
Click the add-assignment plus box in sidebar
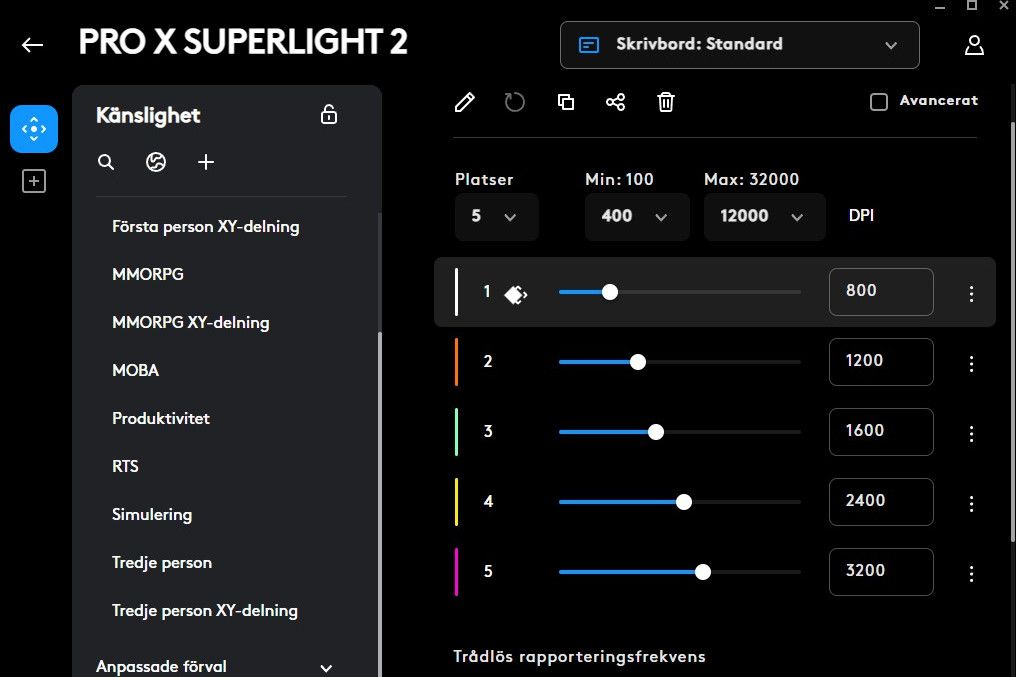[34, 181]
